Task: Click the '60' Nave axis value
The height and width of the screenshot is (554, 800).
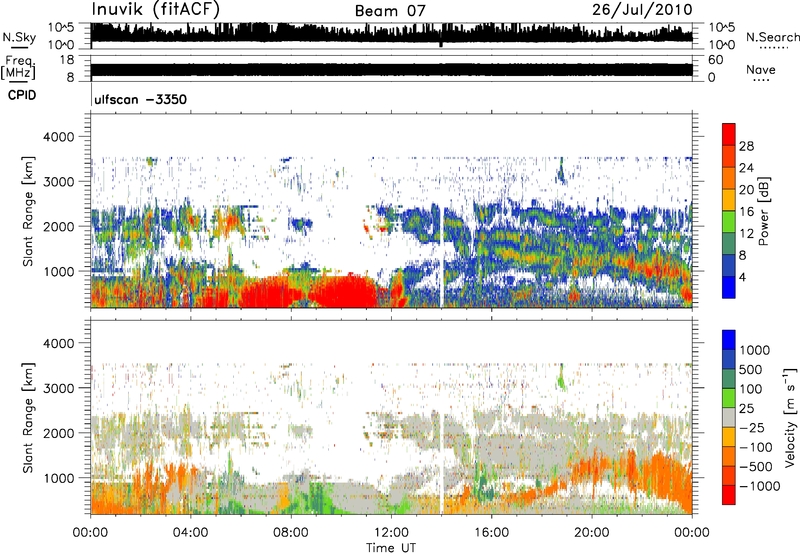Action: pyautogui.click(x=715, y=60)
